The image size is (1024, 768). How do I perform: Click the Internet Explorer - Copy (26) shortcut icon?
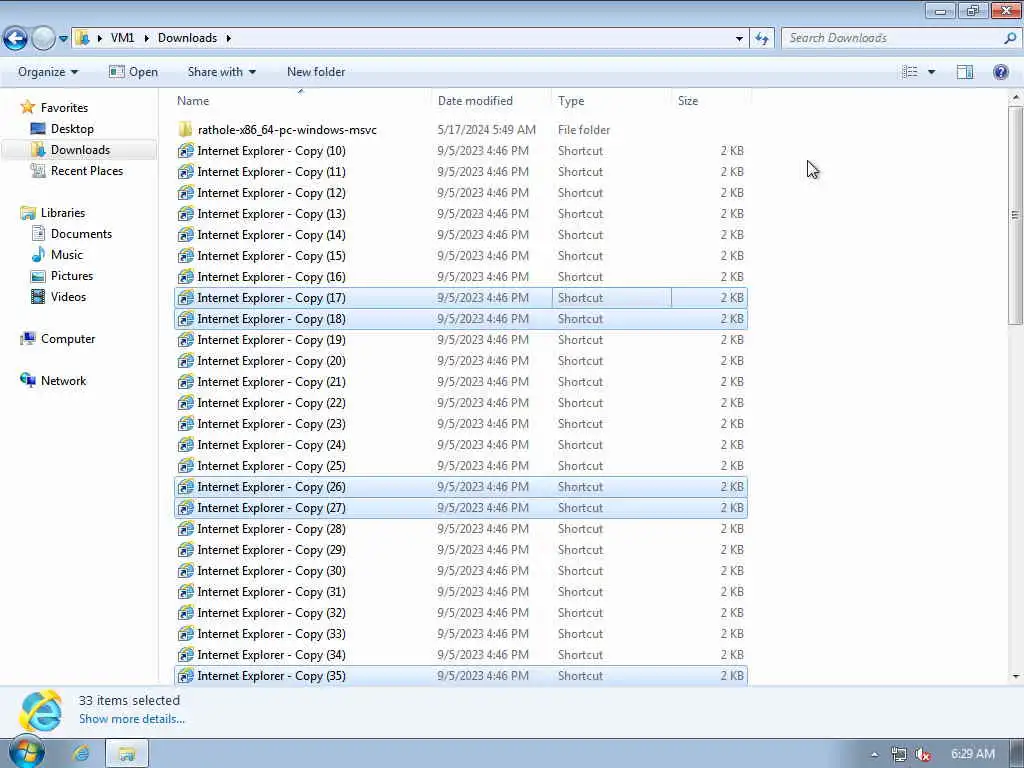tap(185, 487)
